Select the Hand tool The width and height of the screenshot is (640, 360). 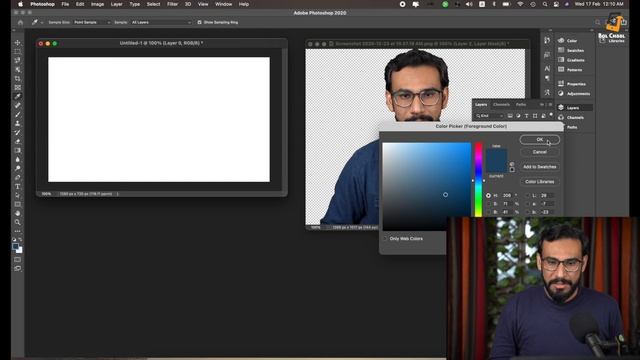tap(18, 213)
